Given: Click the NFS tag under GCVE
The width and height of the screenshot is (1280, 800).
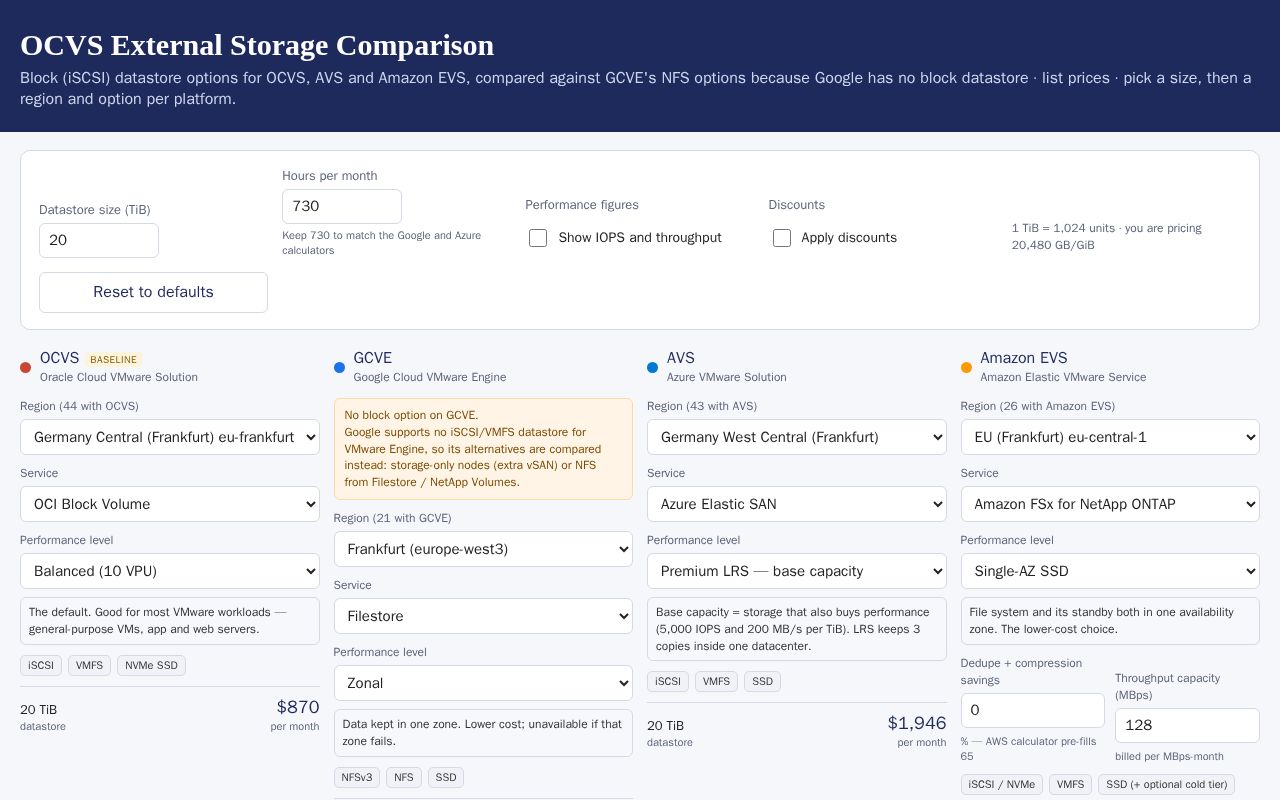Looking at the screenshot, I should 404,777.
